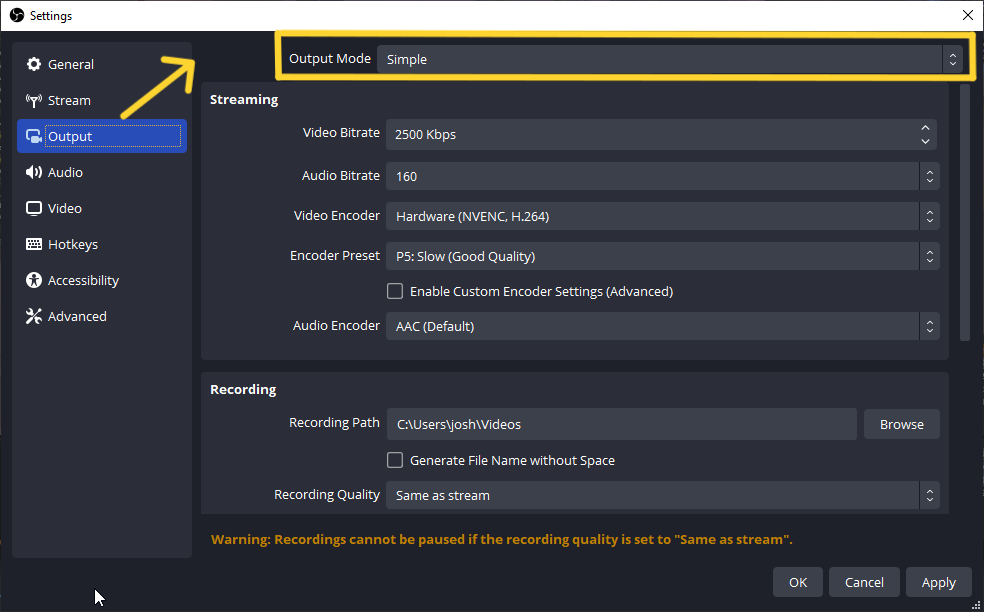The image size is (984, 612).
Task: Expand Encoder Preset options
Action: pos(663,256)
